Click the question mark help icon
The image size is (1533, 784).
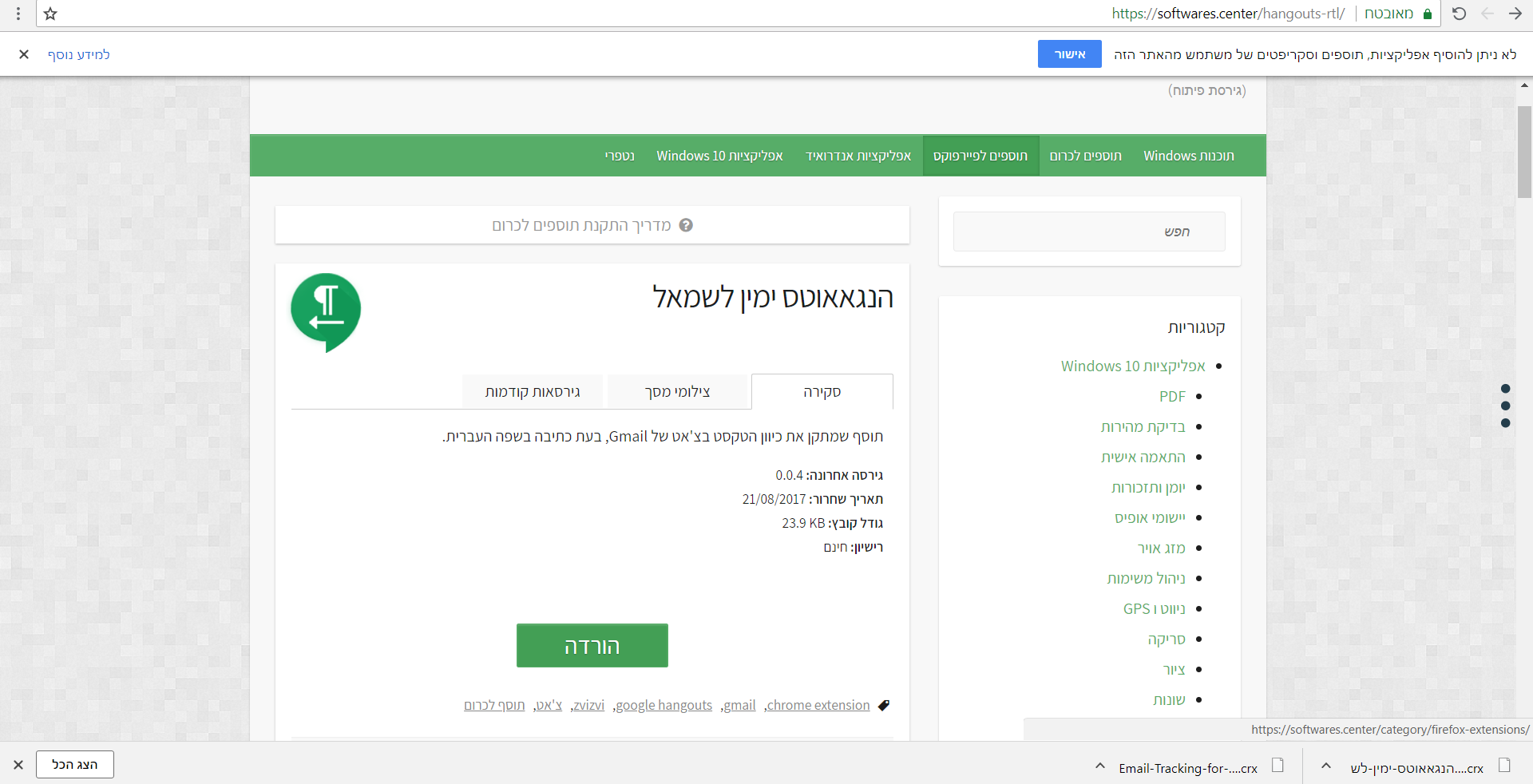coord(686,225)
